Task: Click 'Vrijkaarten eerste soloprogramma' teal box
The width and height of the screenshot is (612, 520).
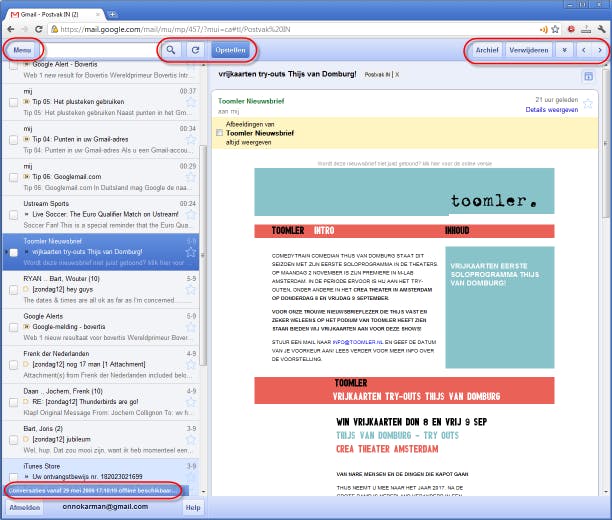Action: [500, 307]
